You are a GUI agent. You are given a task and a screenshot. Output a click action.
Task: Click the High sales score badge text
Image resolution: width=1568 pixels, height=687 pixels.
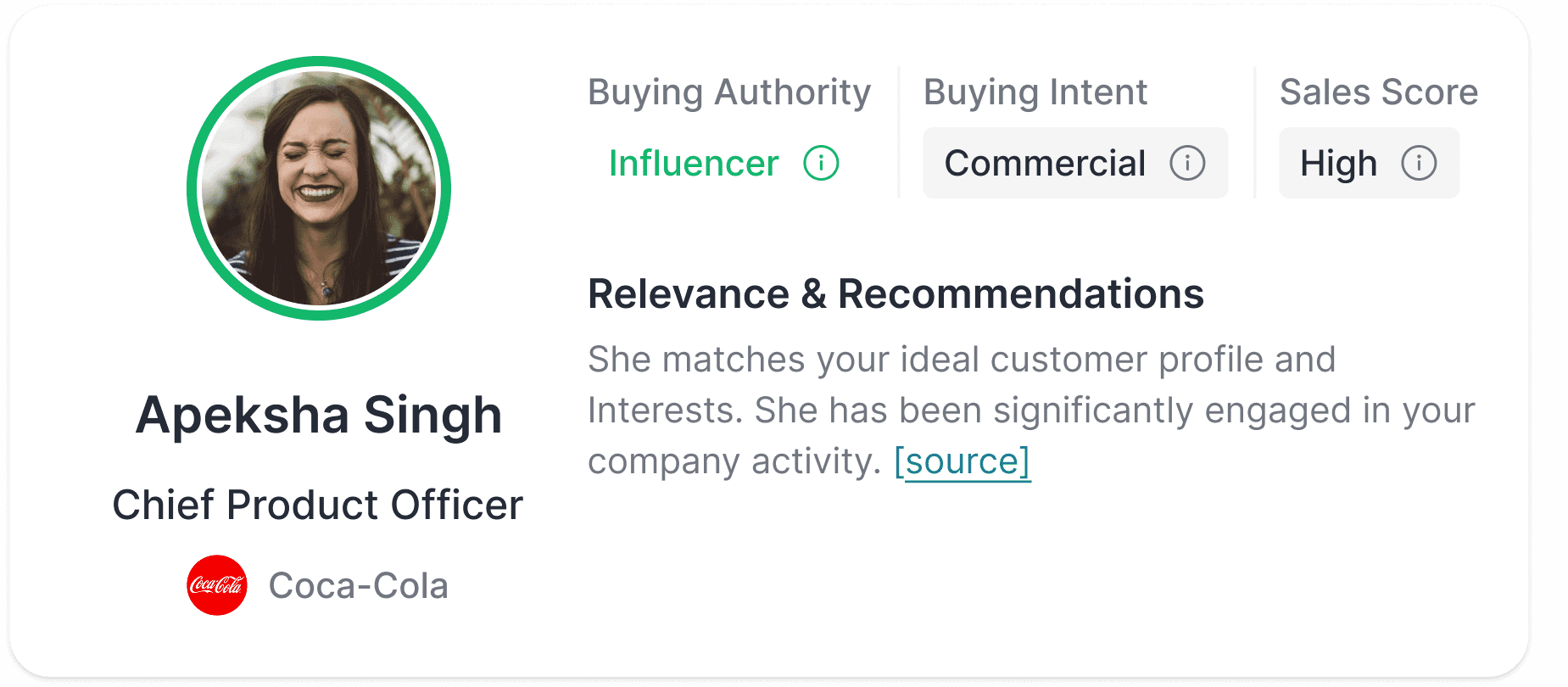[1338, 163]
